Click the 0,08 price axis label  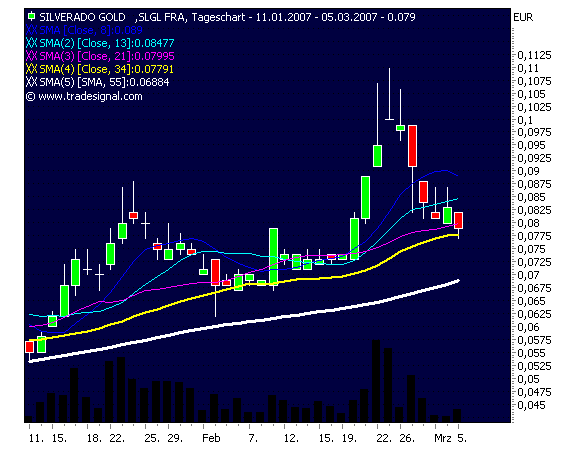[x=528, y=223]
